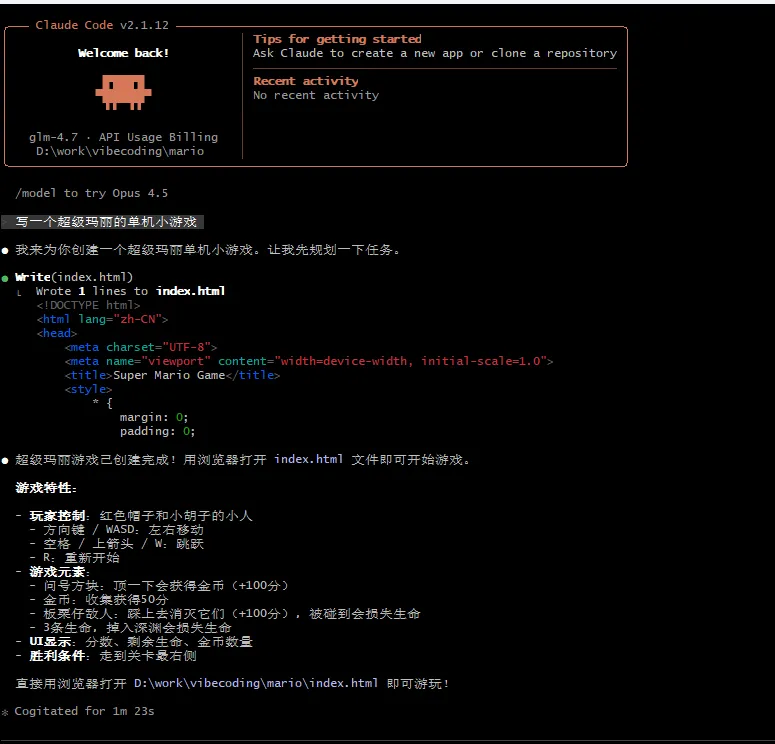Screen dimensions: 775x744
Task: Click the 'Tips for getting started' heading
Action: (337, 39)
